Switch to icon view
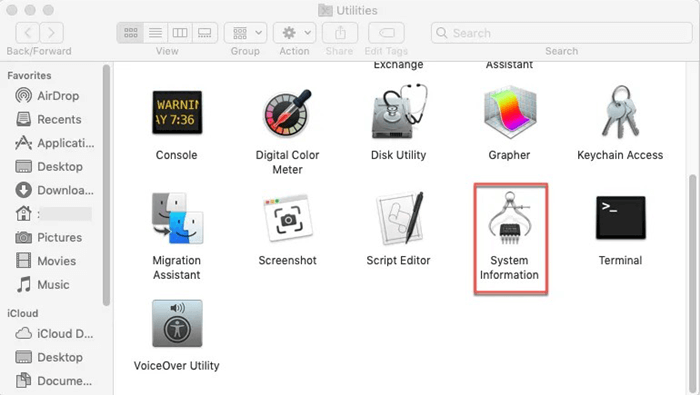 (130, 33)
